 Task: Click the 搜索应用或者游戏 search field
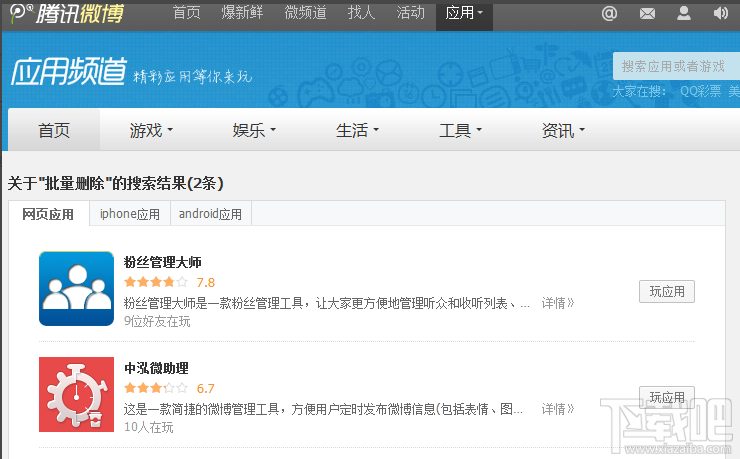click(676, 66)
